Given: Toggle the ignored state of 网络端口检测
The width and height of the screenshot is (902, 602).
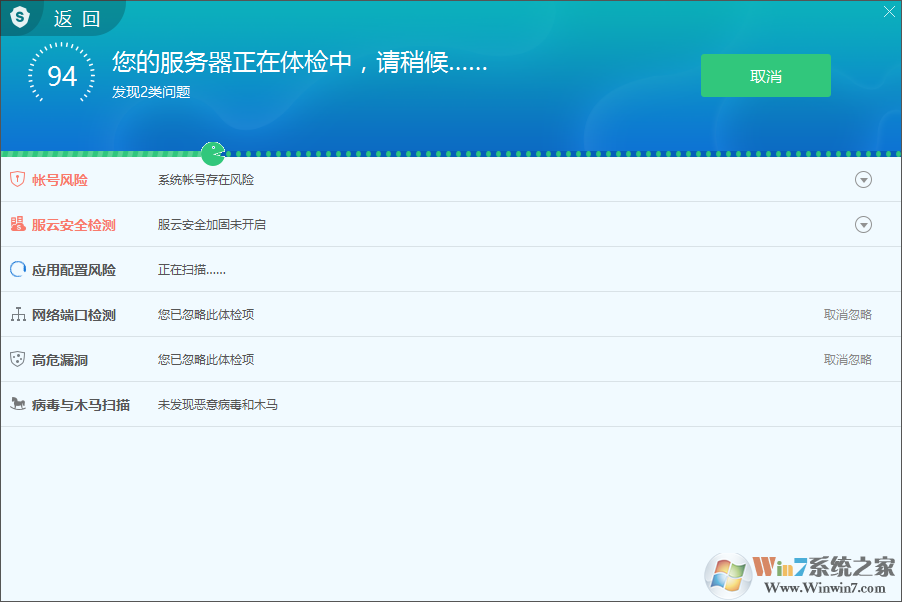Looking at the screenshot, I should 847,314.
